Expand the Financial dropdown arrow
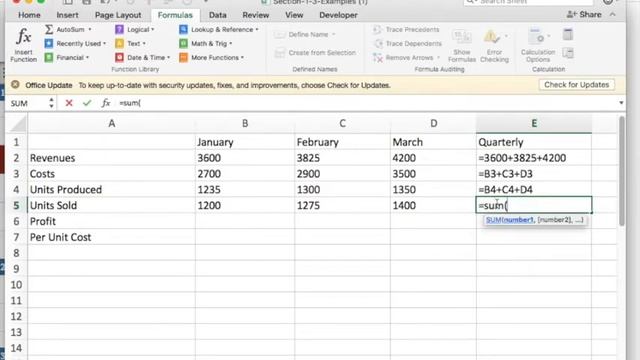 [87, 58]
